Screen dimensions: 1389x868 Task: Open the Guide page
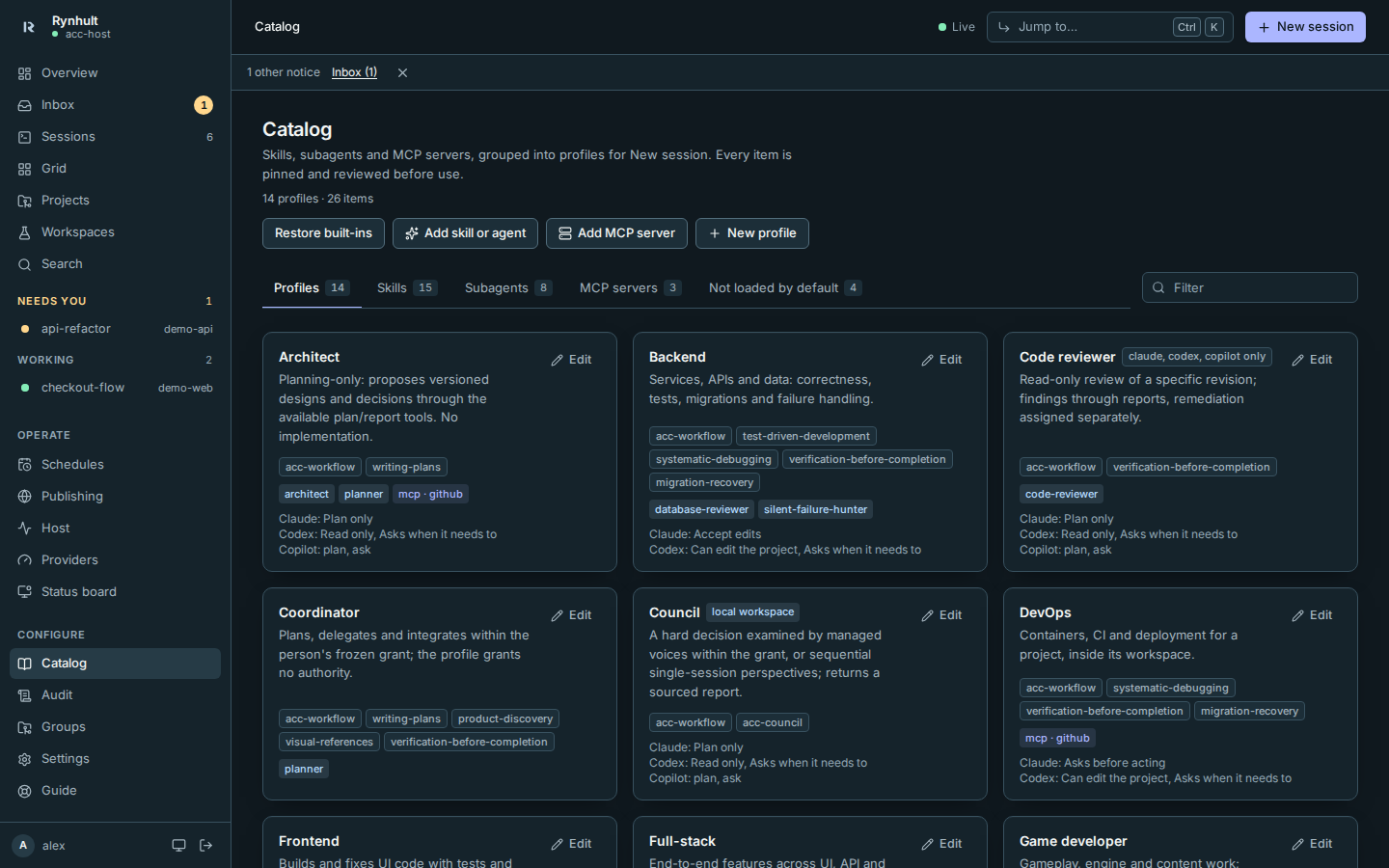pos(115,791)
